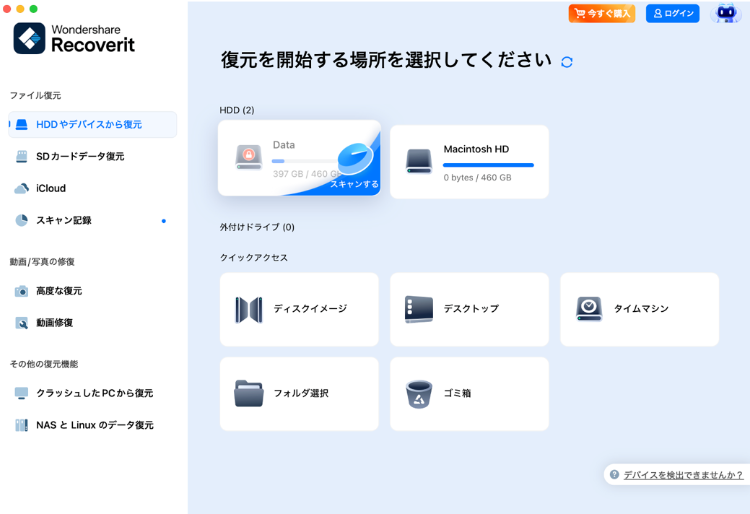Click the folder icon for フォルダ選択
Screen dimensions: 750x514
[x=249, y=394]
